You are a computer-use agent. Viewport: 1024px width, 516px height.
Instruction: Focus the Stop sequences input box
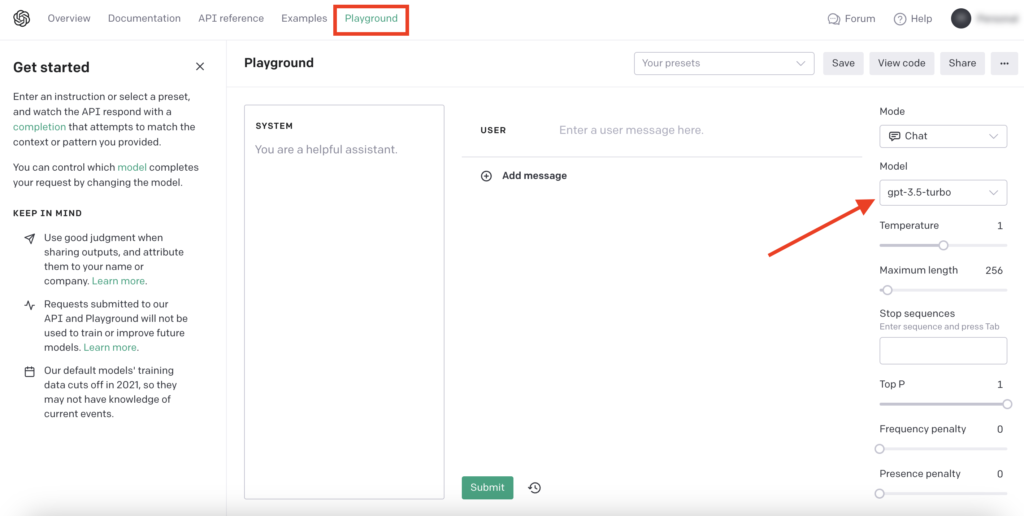point(943,351)
